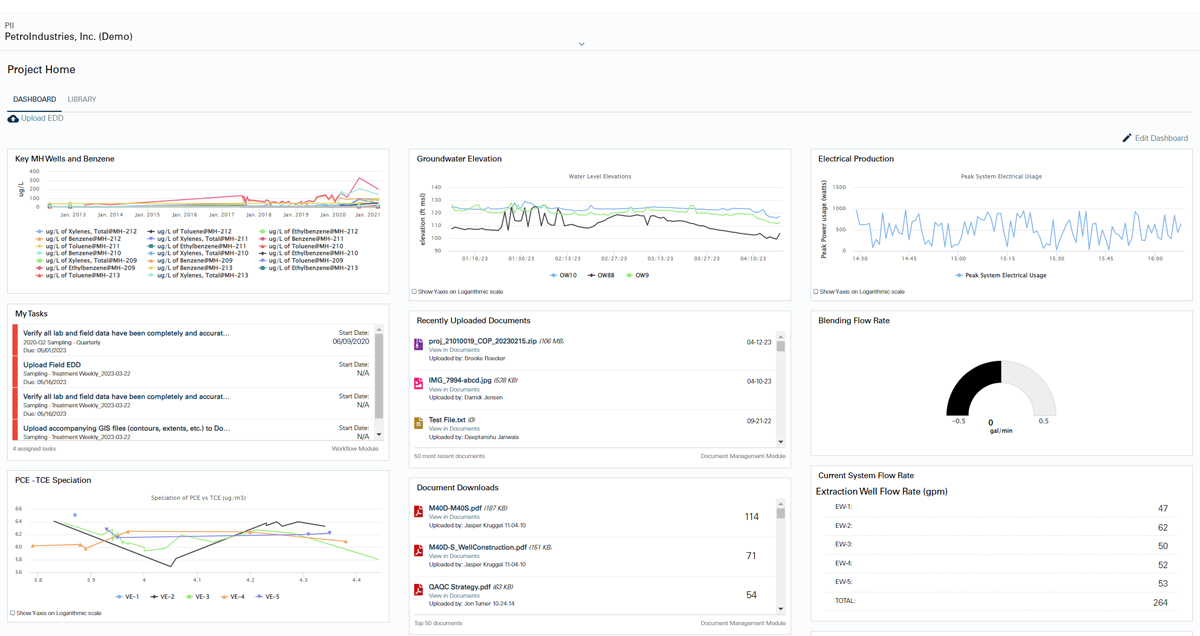Click the PDF icon for M40D-S_WellConstruction.pdf
This screenshot has height=636, width=1200.
tap(419, 551)
